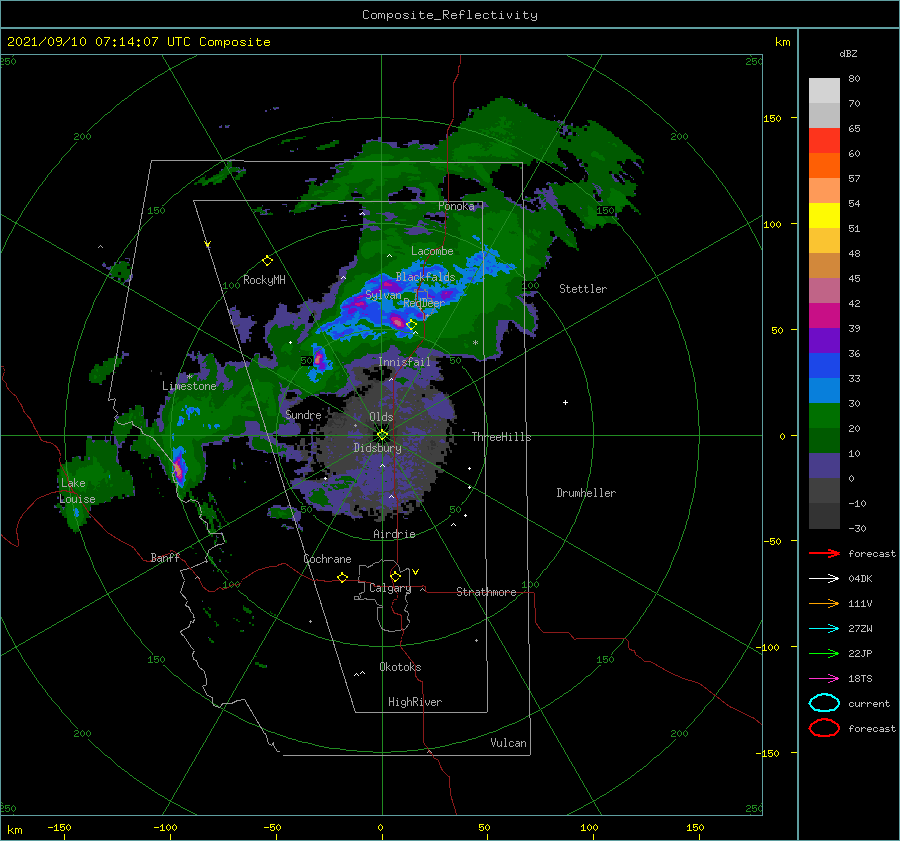Pick the red 60-65 dBZ swatch
Screen dimensions: 900x841
point(824,141)
